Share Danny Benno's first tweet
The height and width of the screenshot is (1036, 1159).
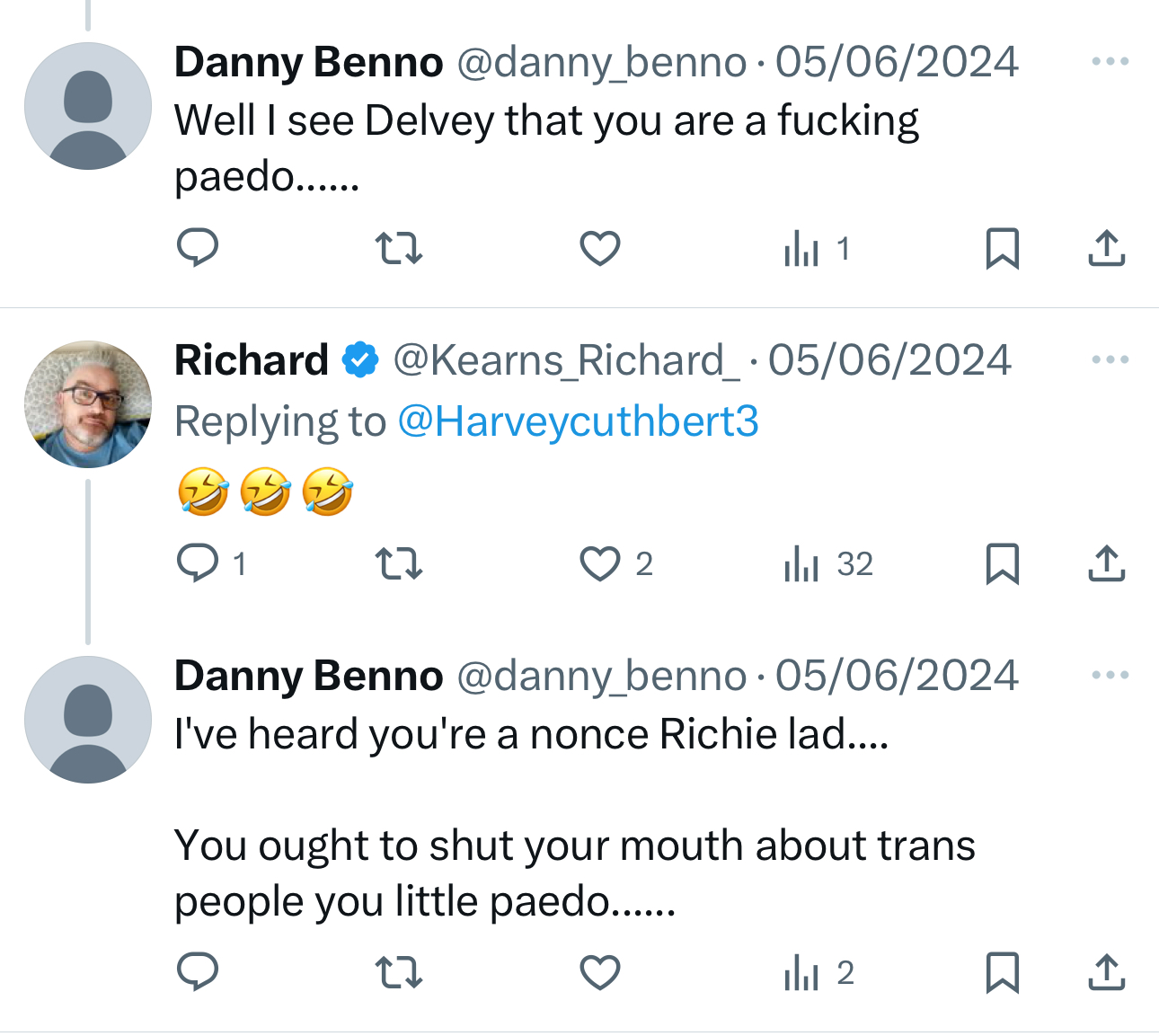1106,248
